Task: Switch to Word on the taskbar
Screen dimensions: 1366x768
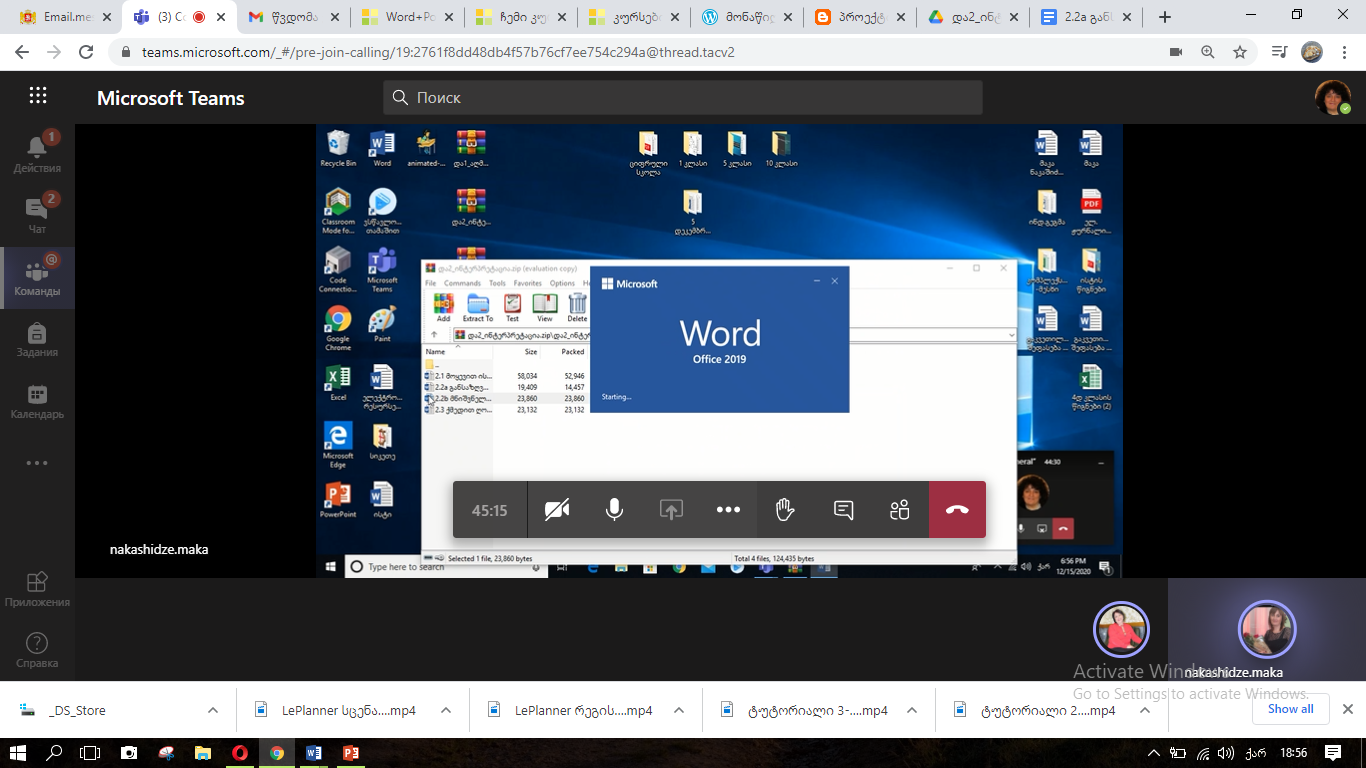Action: (314, 753)
